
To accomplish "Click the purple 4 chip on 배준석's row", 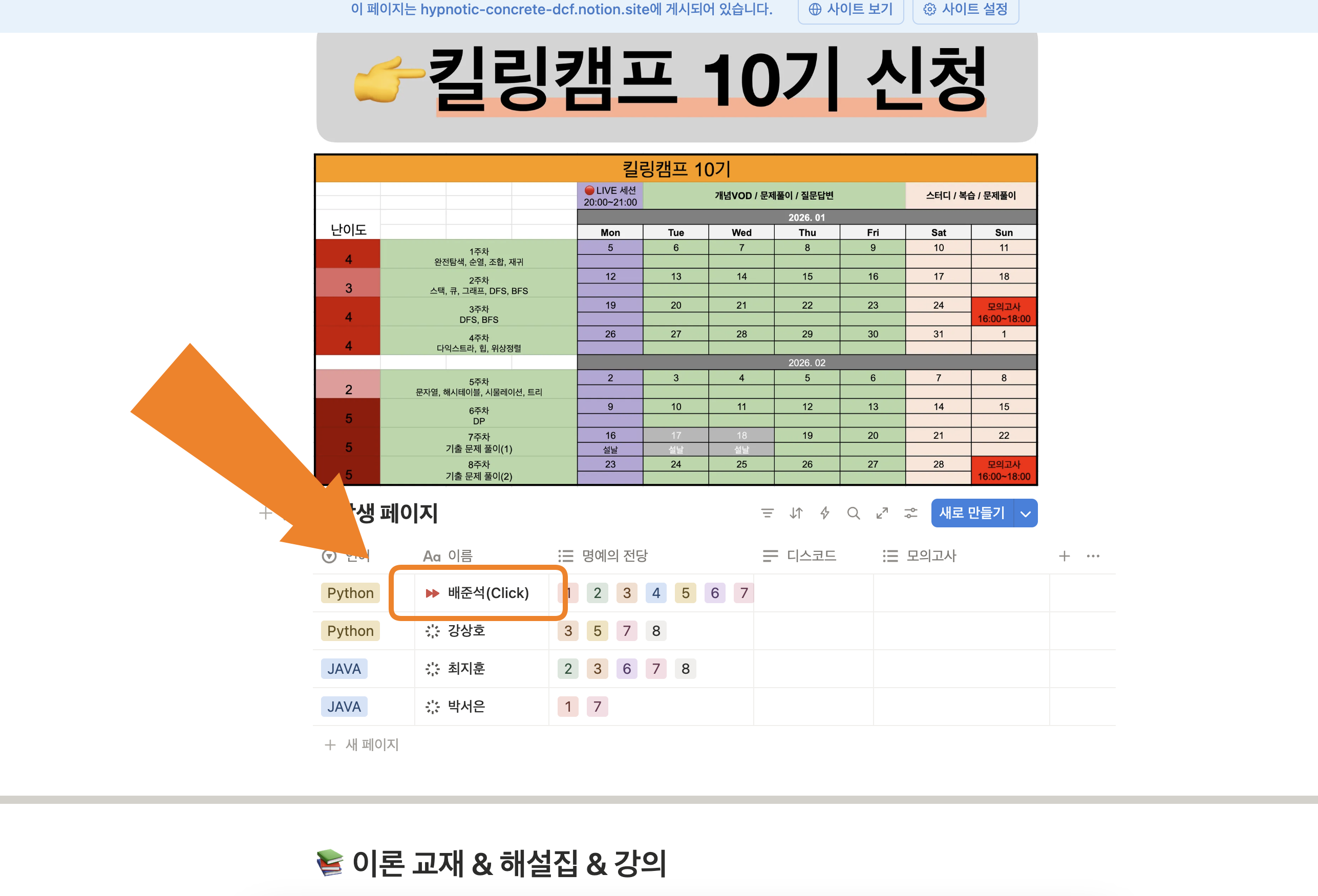I will tap(656, 592).
